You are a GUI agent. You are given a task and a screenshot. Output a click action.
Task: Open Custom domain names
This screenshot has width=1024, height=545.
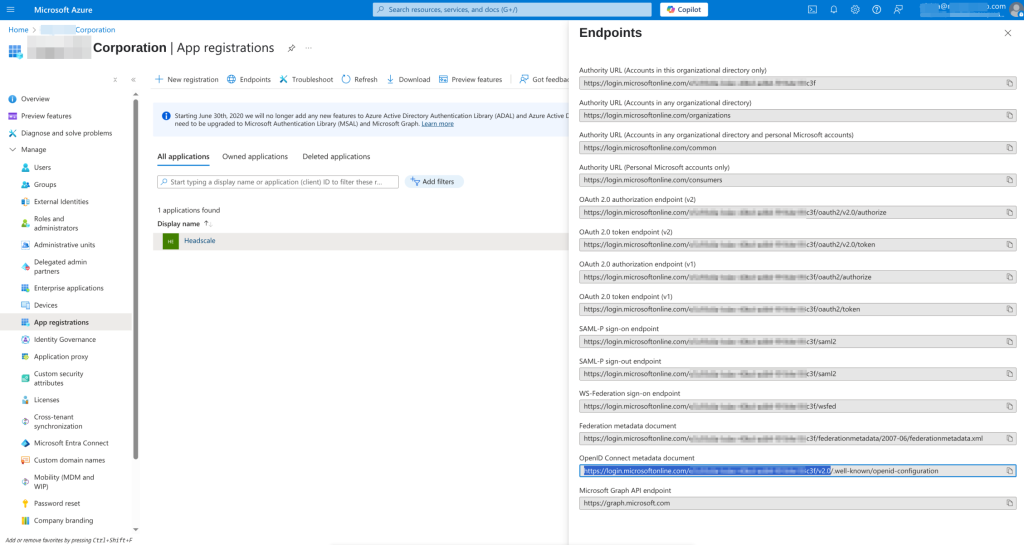pyautogui.click(x=69, y=460)
